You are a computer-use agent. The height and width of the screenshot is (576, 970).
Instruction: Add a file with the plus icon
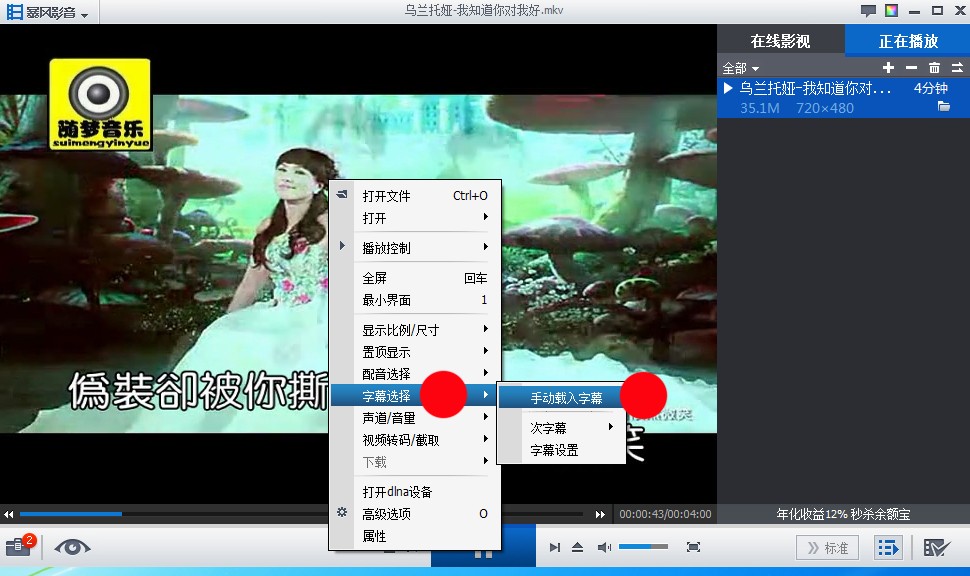point(888,67)
